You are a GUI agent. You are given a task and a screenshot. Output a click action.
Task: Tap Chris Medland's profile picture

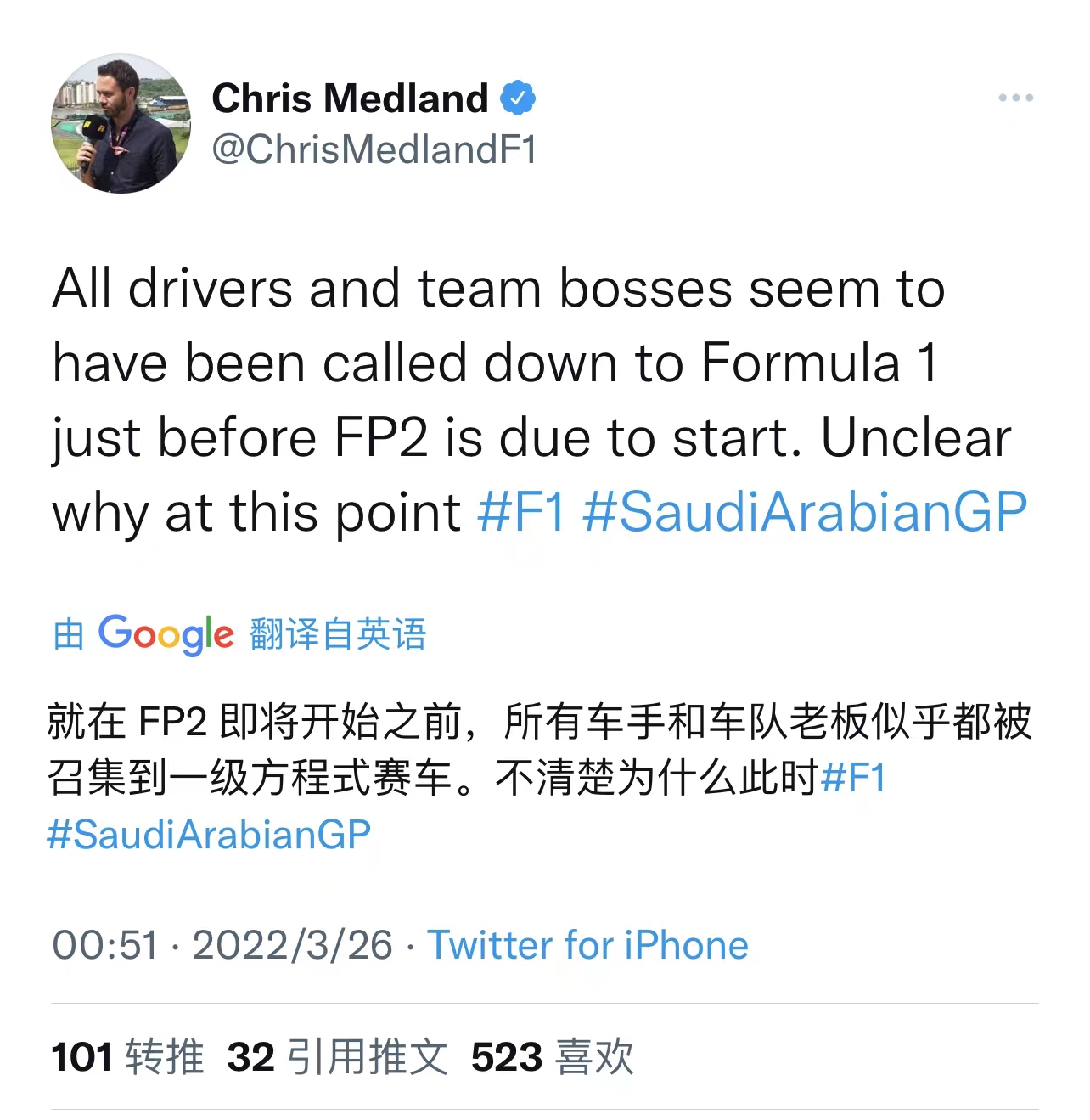pyautogui.click(x=121, y=124)
